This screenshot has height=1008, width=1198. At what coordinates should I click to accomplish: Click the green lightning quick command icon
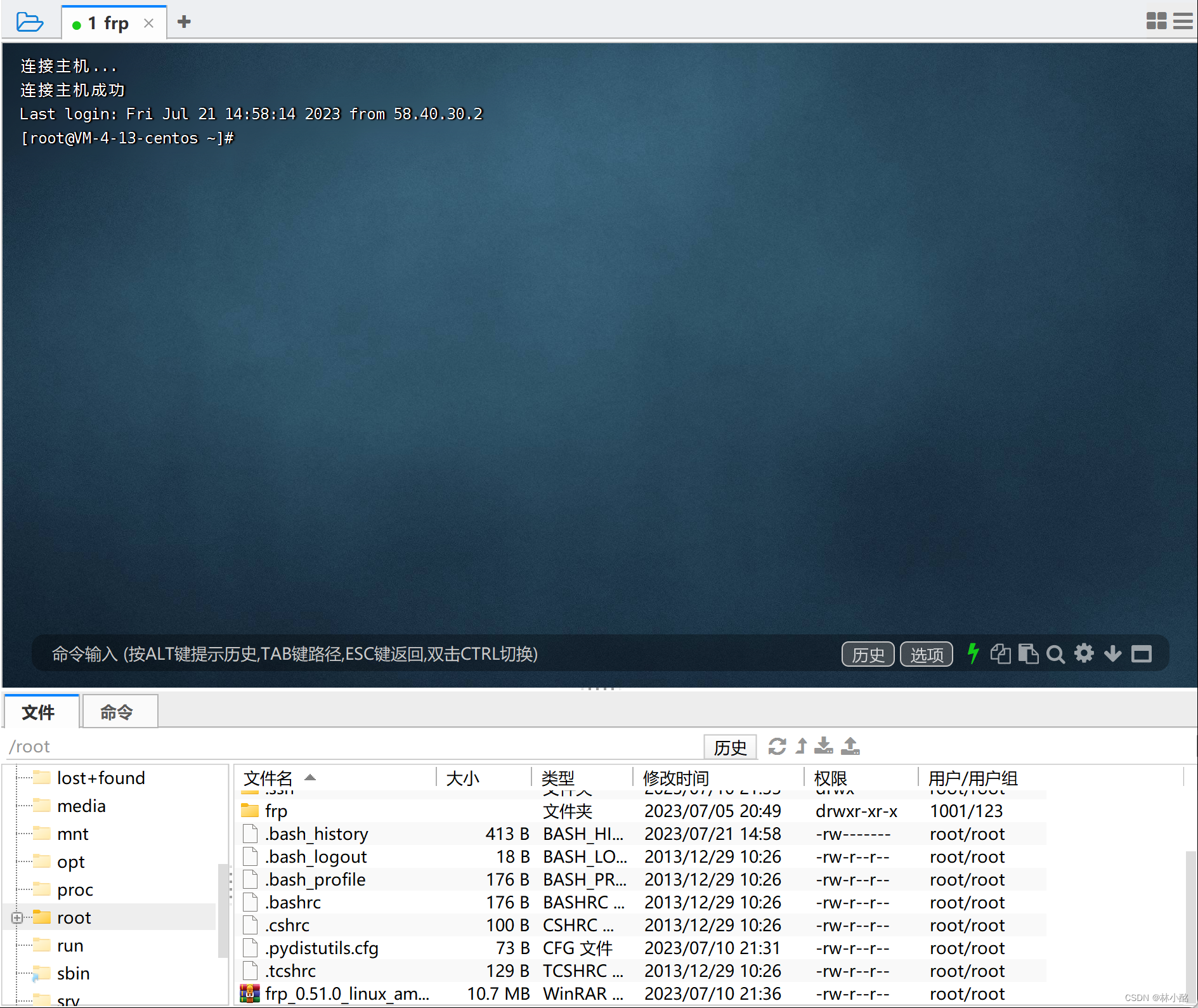(x=973, y=653)
